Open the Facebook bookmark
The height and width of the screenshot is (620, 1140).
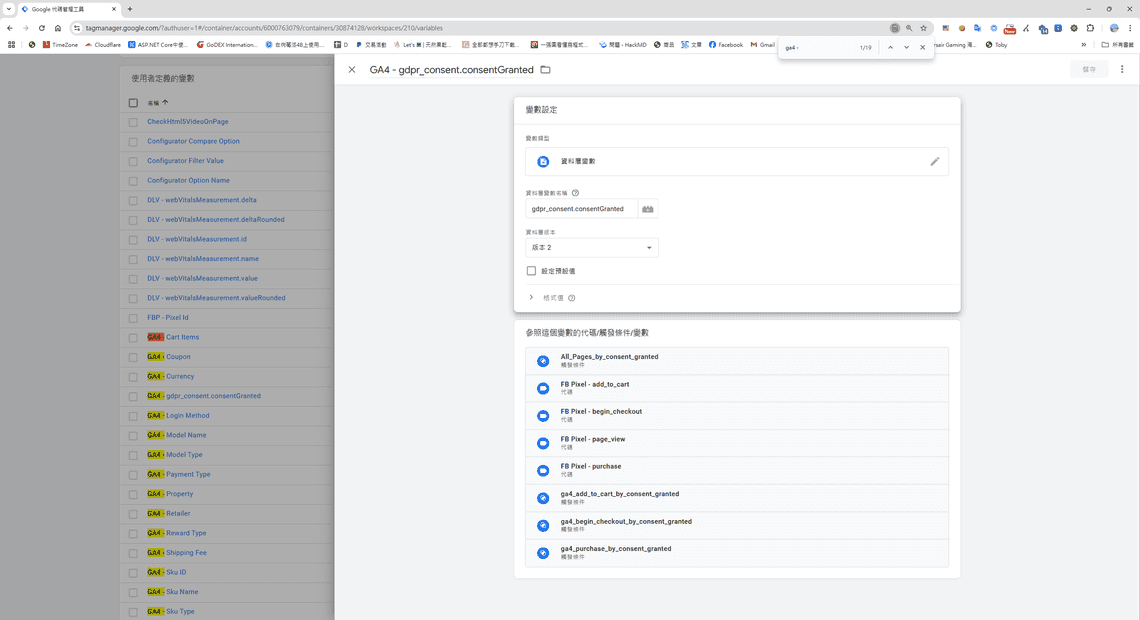click(726, 45)
